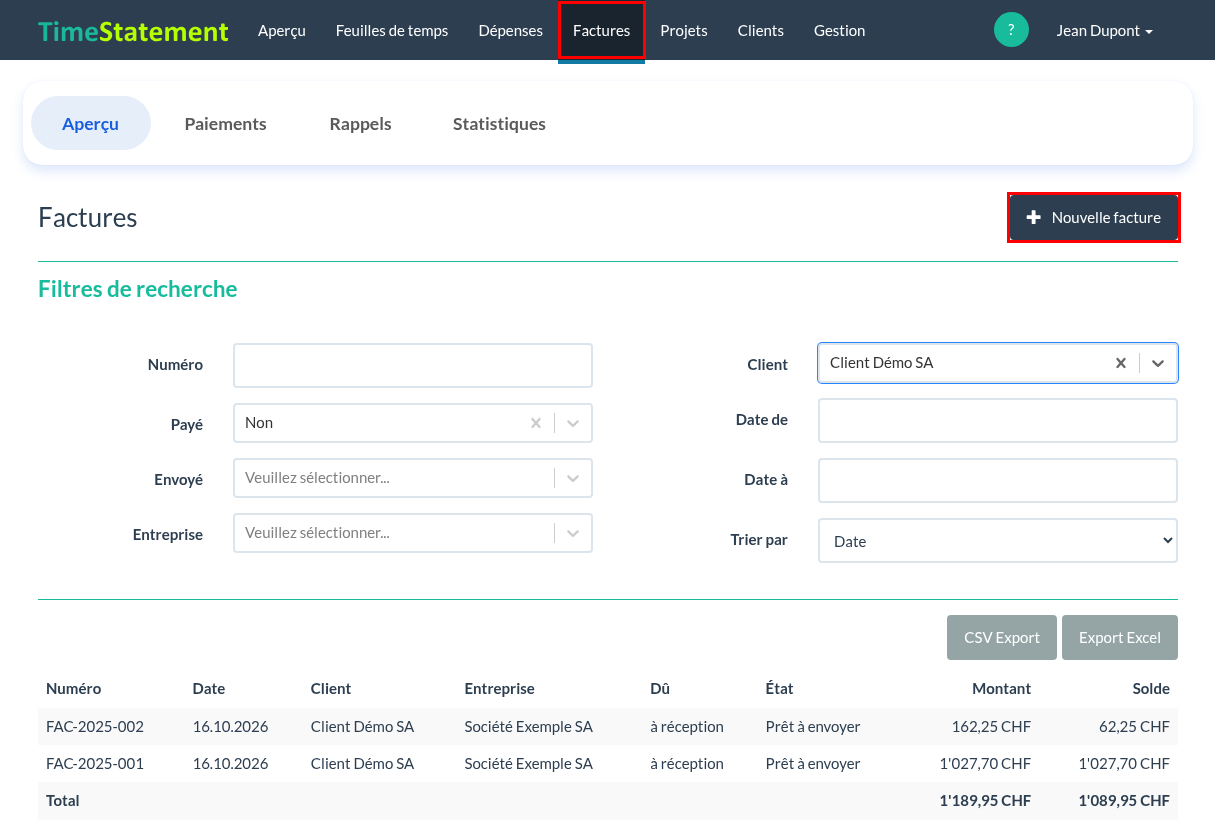Open the Envoyé filter dropdown

(413, 478)
